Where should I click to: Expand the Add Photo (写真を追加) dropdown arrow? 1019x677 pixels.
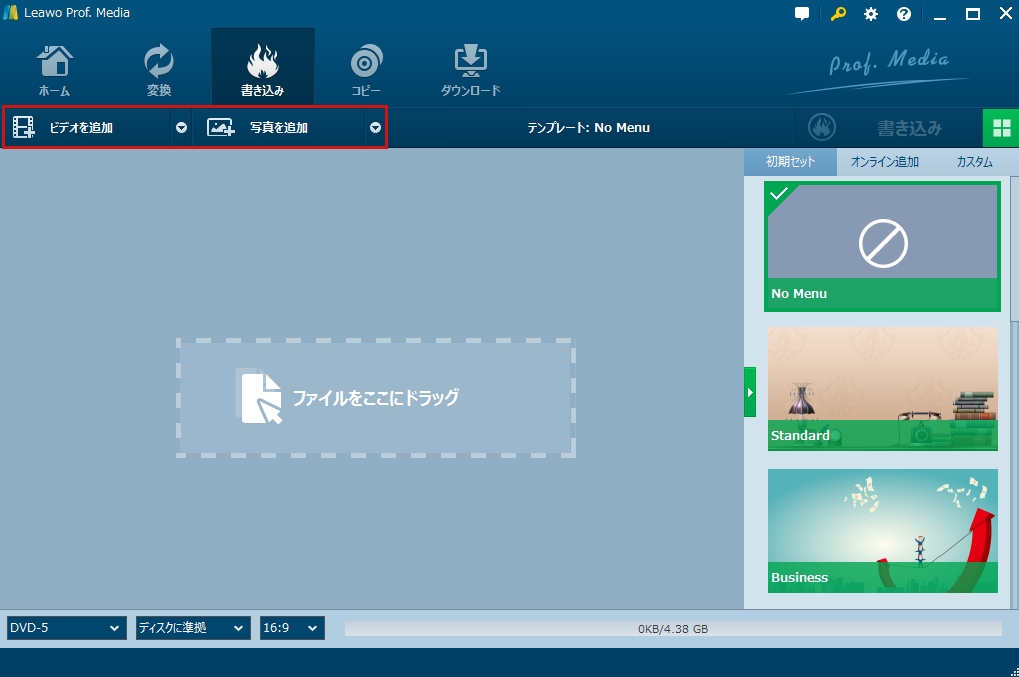(x=375, y=128)
